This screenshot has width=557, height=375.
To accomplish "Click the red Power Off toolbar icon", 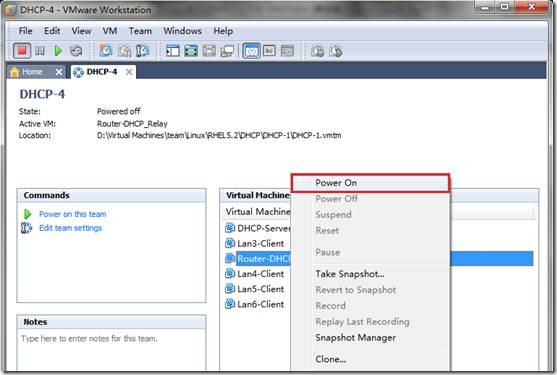I will pos(22,51).
